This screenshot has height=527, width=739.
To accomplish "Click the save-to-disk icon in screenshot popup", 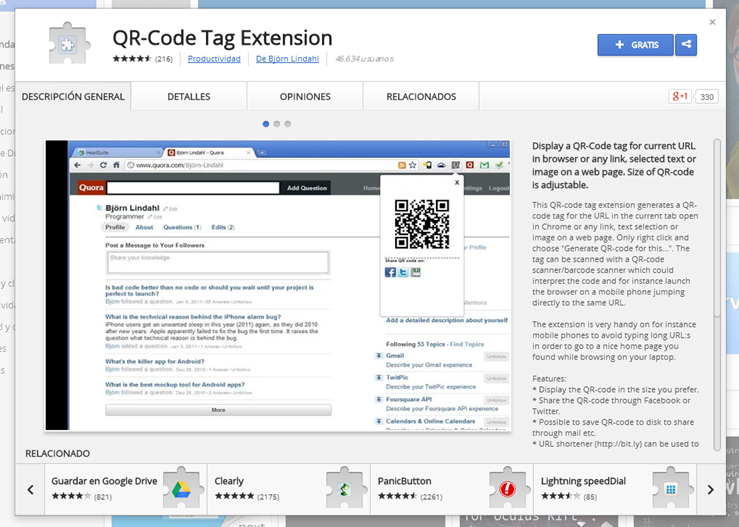I will coord(415,272).
